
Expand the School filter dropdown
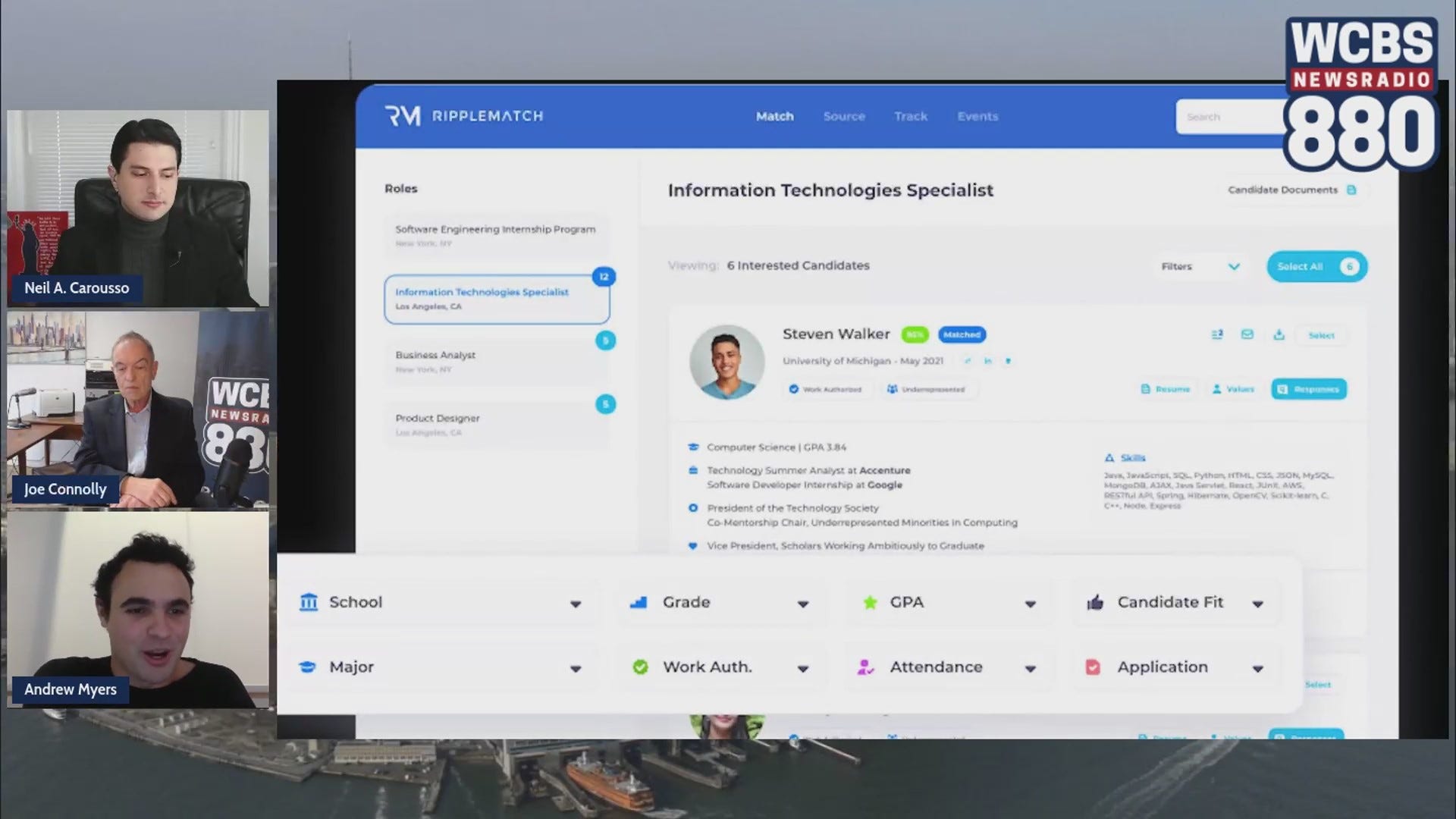pyautogui.click(x=576, y=604)
